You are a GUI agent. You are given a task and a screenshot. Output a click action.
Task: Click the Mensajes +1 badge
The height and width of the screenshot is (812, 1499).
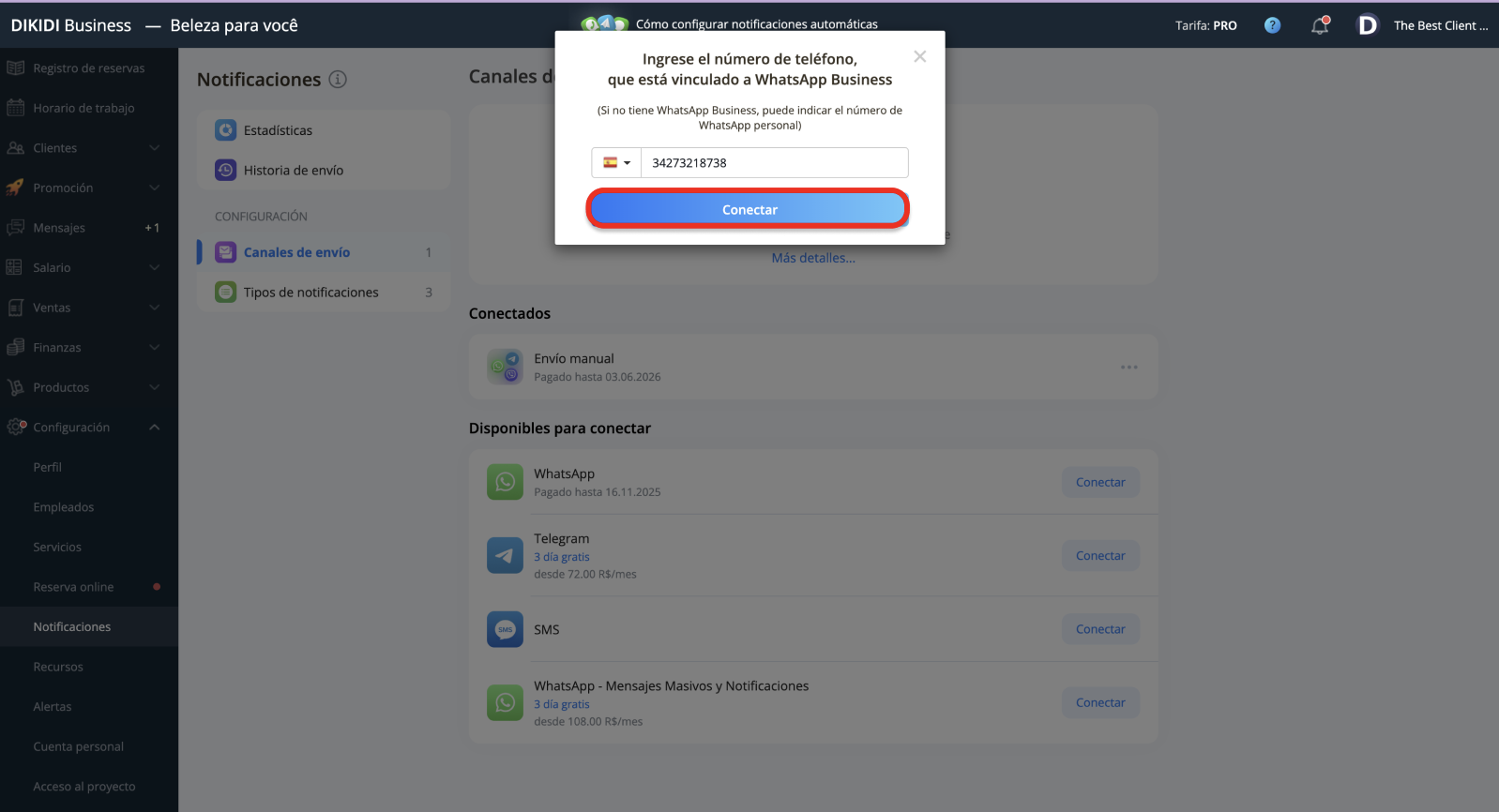click(x=152, y=228)
